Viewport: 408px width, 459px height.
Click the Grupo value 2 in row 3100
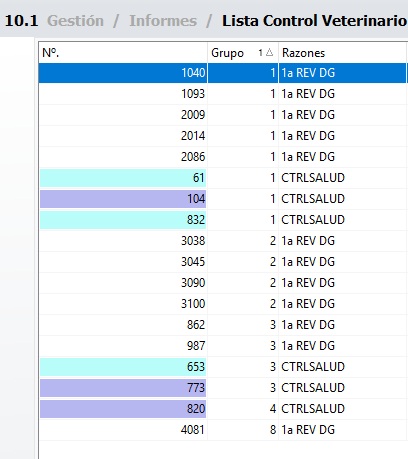[273, 304]
